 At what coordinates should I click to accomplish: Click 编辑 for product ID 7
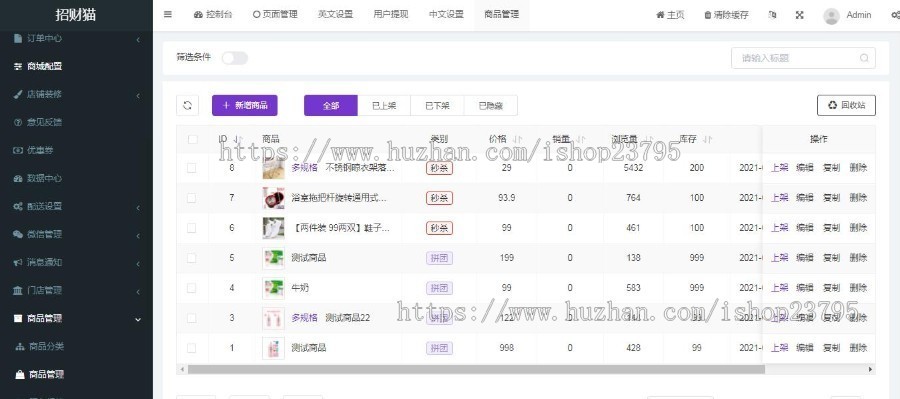805,198
